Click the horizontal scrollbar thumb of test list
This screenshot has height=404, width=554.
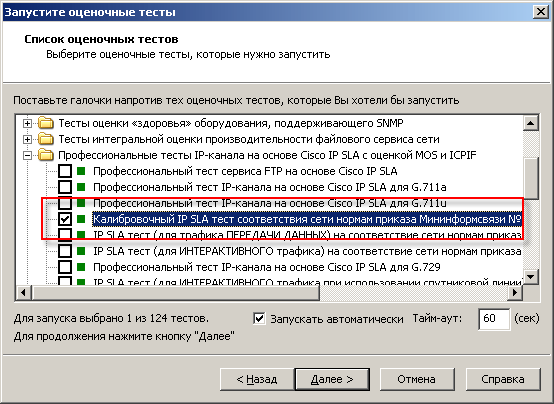coord(176,292)
